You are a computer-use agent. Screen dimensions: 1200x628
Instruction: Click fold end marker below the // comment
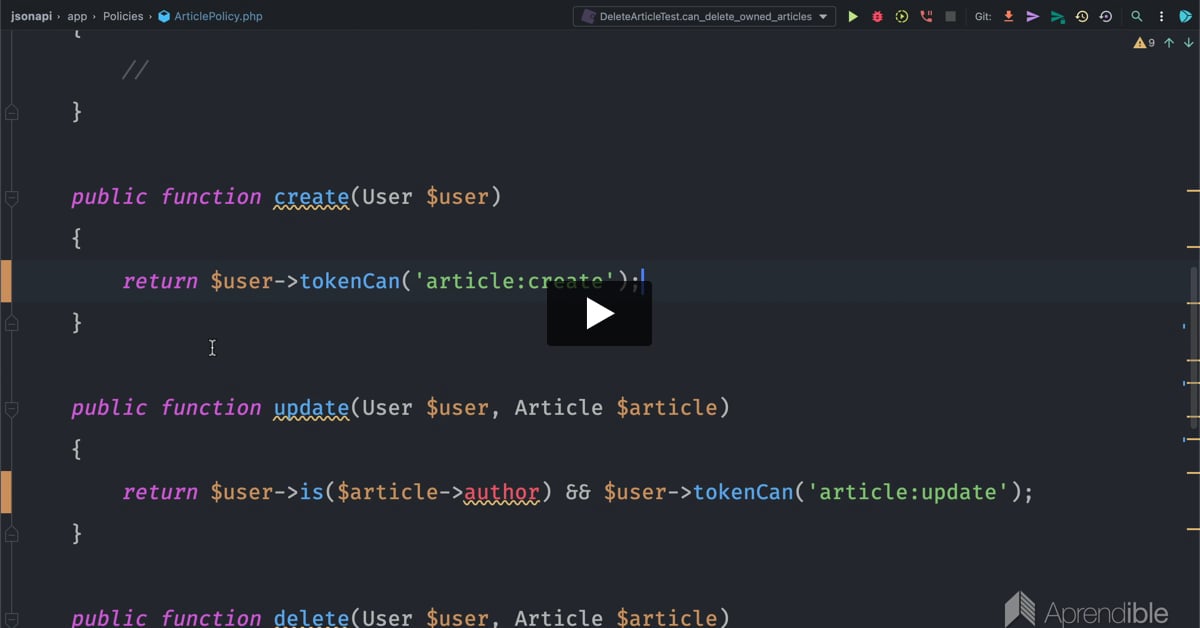pyautogui.click(x=12, y=113)
